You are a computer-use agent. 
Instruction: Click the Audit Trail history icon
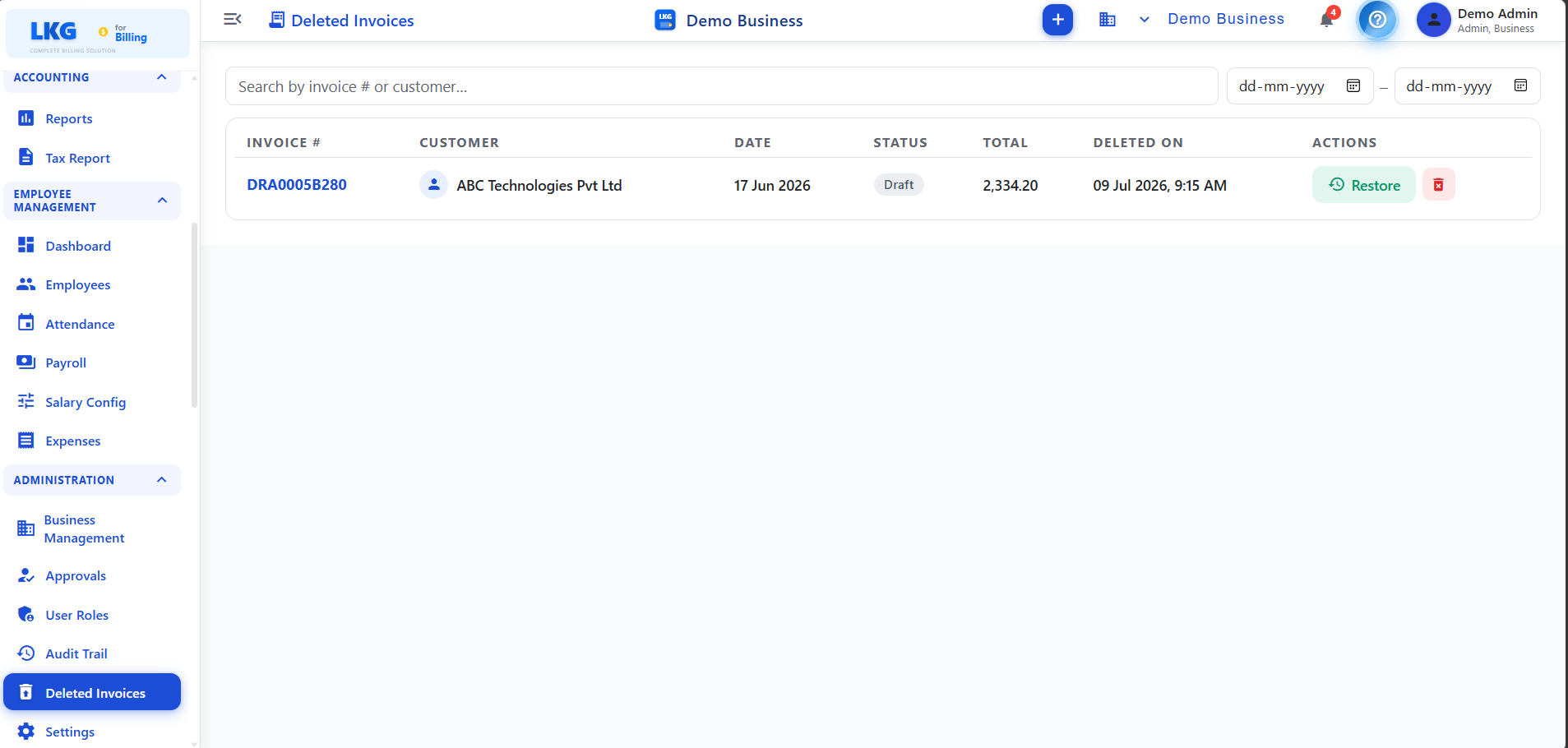(26, 653)
